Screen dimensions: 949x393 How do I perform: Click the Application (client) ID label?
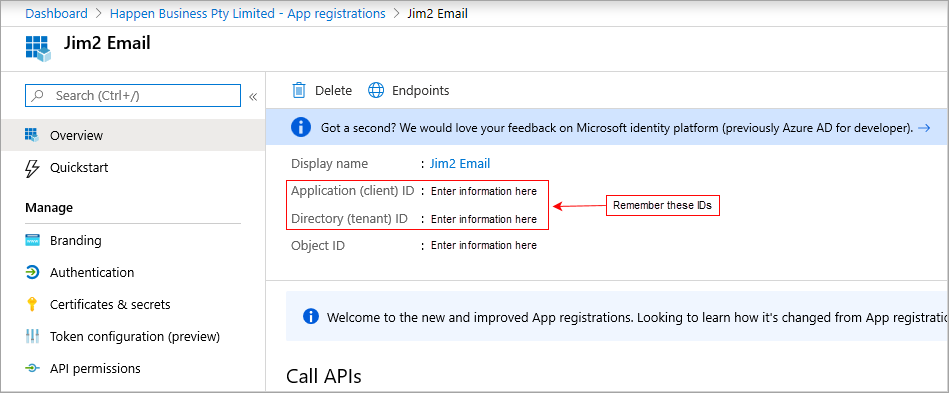pos(352,191)
